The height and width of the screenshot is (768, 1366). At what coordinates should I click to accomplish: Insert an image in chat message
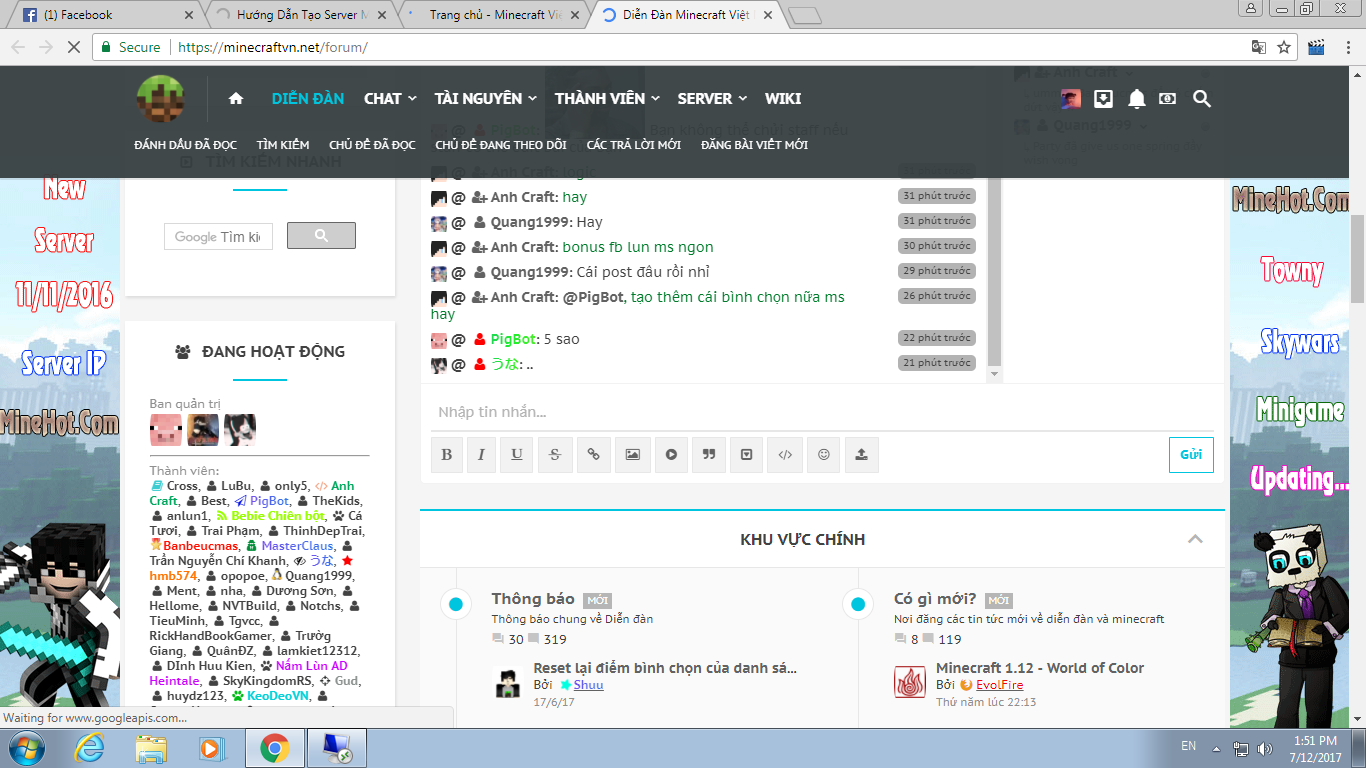632,454
